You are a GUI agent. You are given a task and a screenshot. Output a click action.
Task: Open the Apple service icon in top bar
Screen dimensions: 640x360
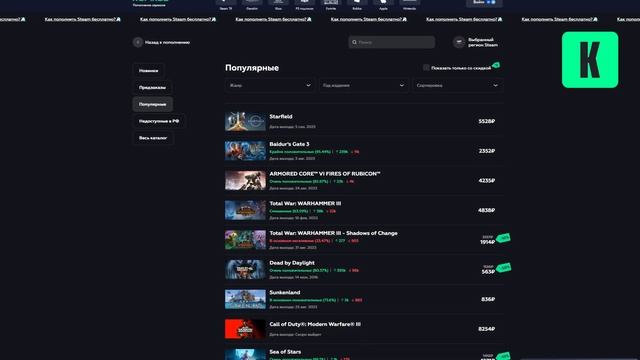point(383,3)
